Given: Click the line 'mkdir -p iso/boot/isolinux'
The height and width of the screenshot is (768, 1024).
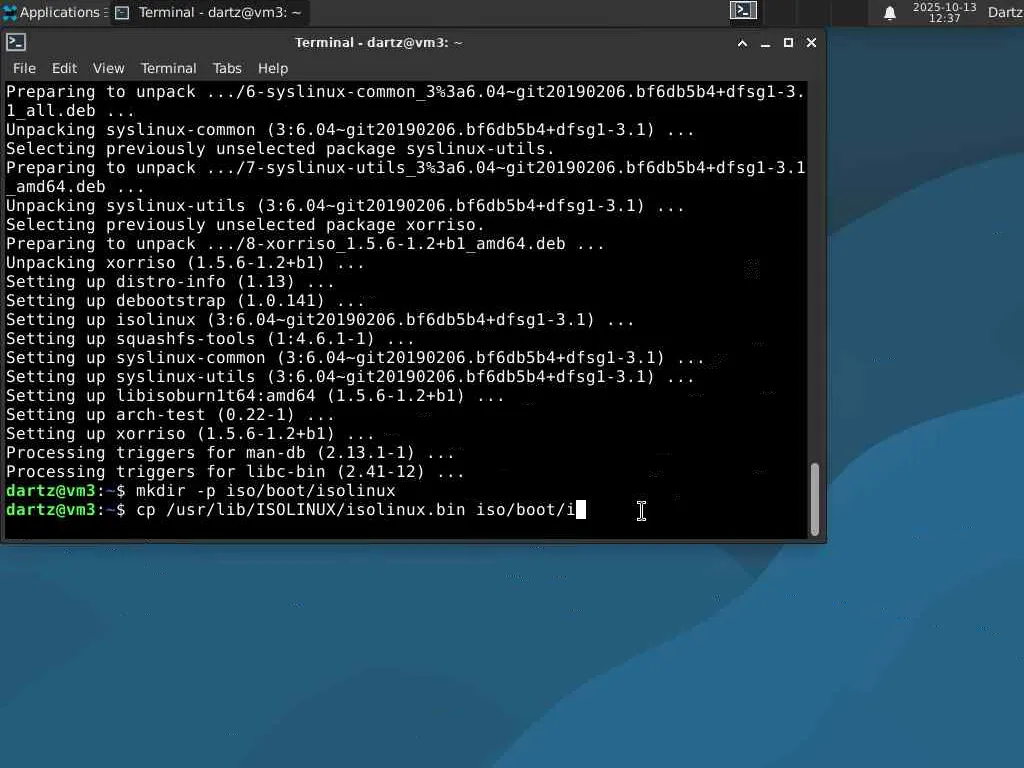Looking at the screenshot, I should 265,490.
